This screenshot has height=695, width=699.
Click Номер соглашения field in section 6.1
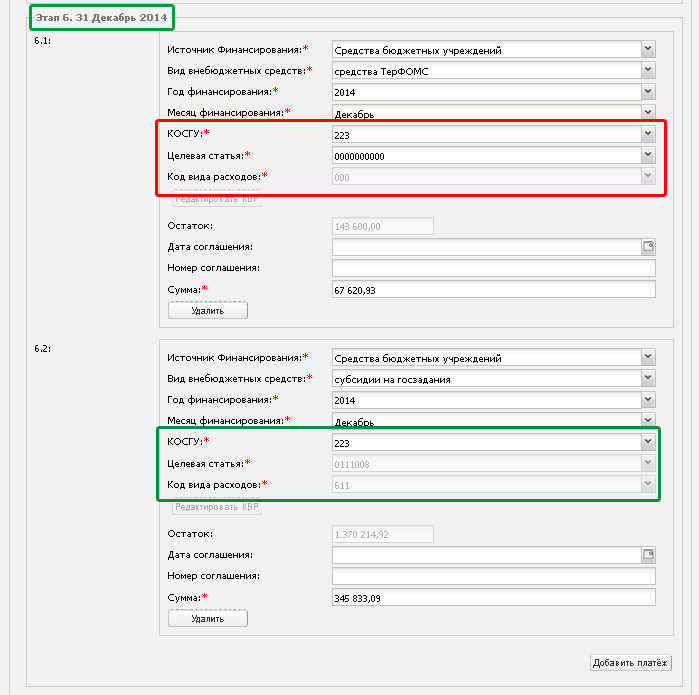click(493, 268)
